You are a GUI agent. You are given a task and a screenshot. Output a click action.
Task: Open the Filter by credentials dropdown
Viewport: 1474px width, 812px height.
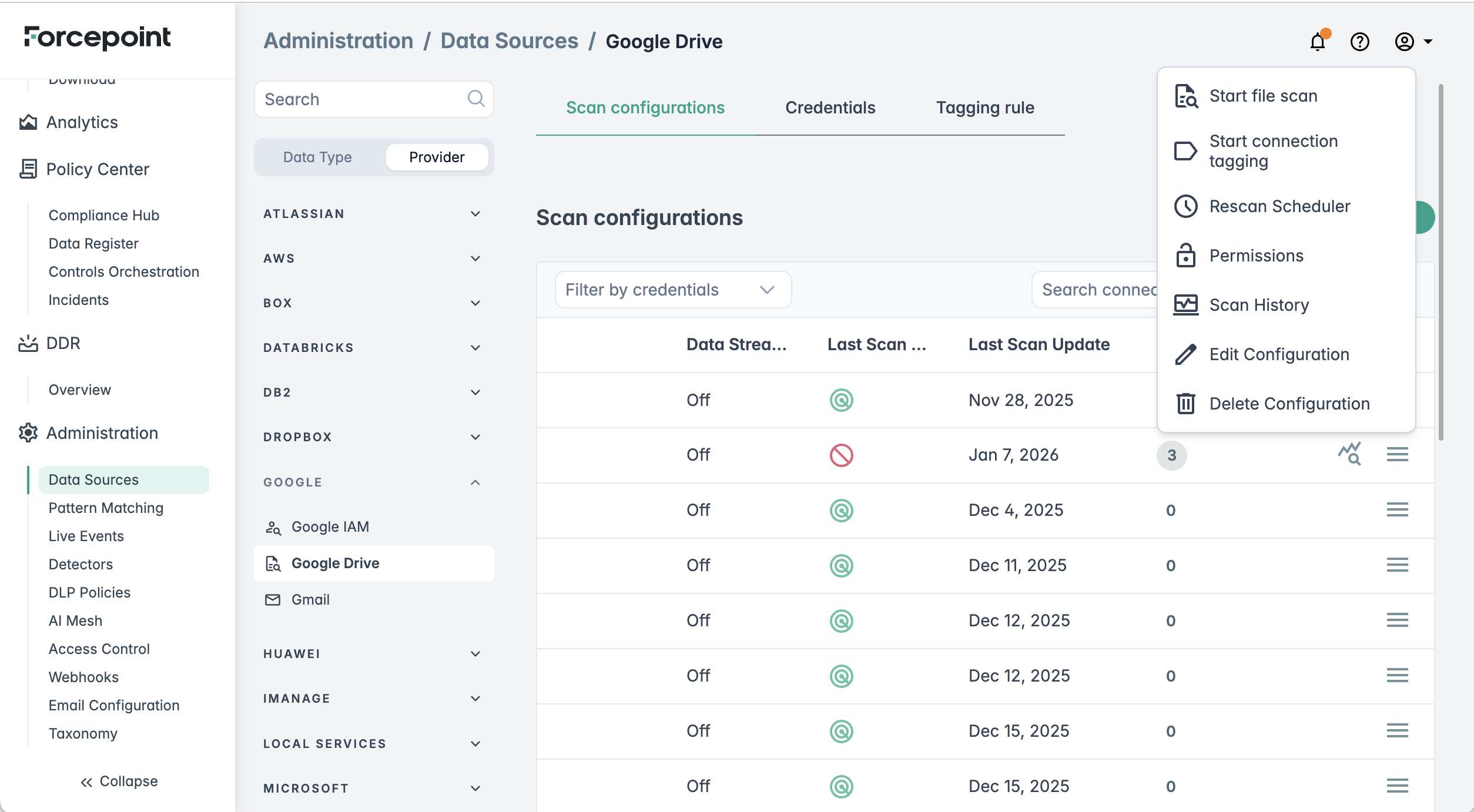672,290
